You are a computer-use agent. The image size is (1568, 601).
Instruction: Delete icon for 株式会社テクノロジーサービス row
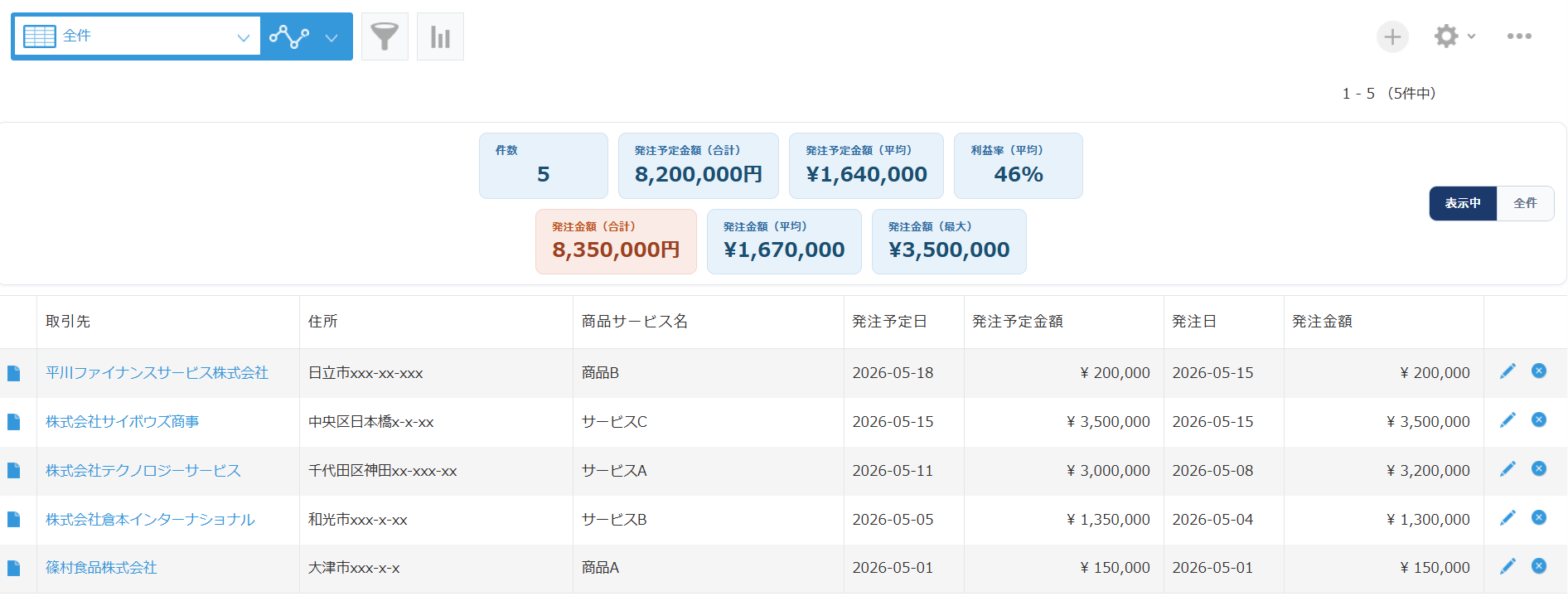(1539, 468)
